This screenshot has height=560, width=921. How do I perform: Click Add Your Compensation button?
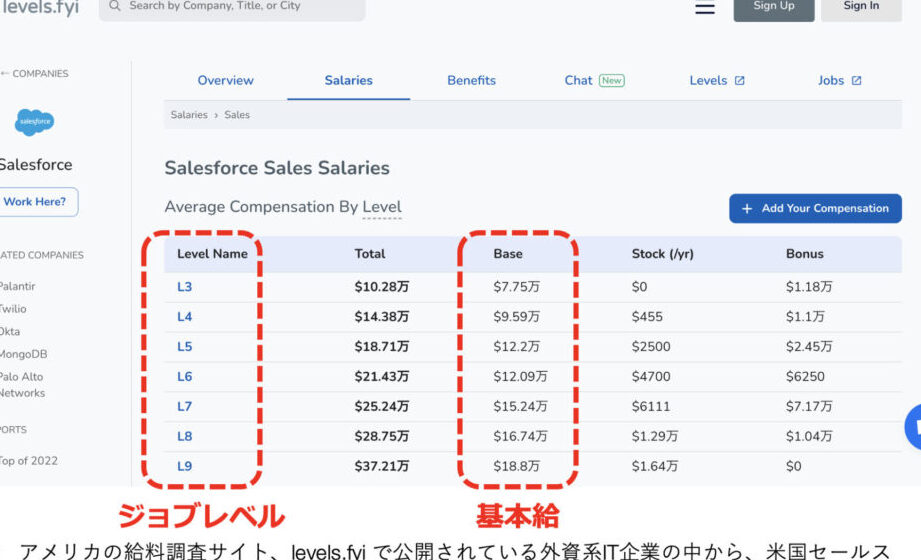[815, 208]
